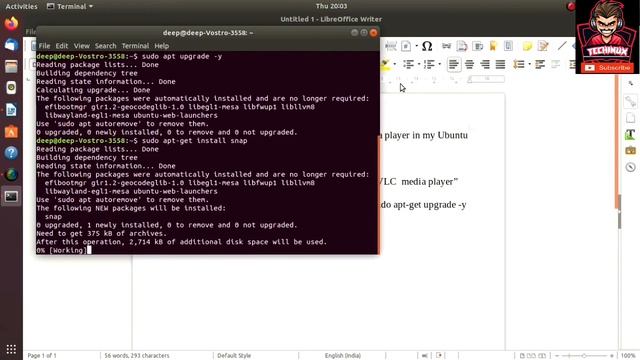Click Track Changes icon in Writer
This screenshot has width=640, height=360.
point(543,46)
